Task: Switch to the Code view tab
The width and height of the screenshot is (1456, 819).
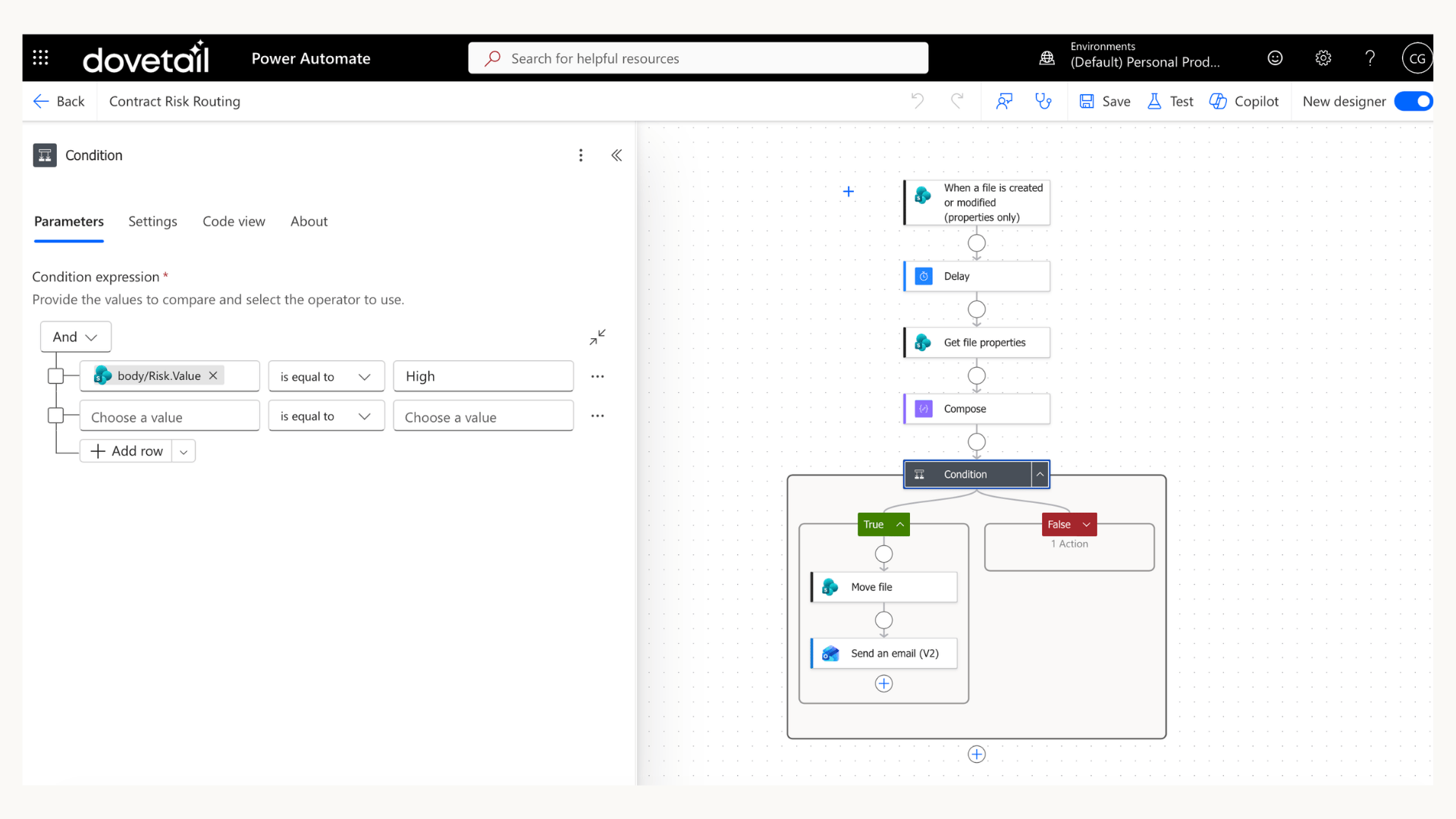Action: [x=234, y=221]
